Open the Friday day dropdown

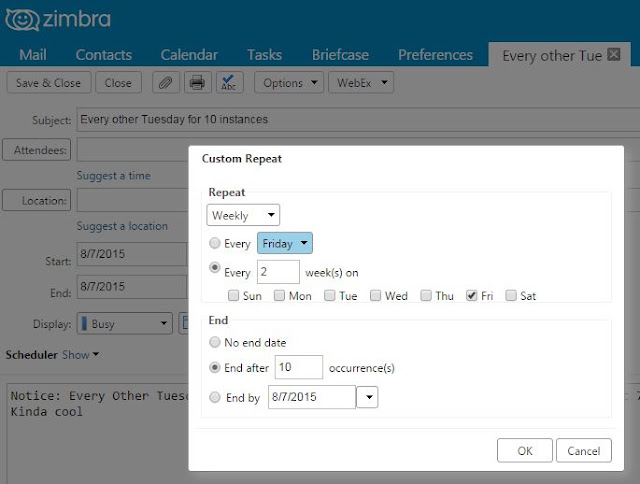[285, 243]
